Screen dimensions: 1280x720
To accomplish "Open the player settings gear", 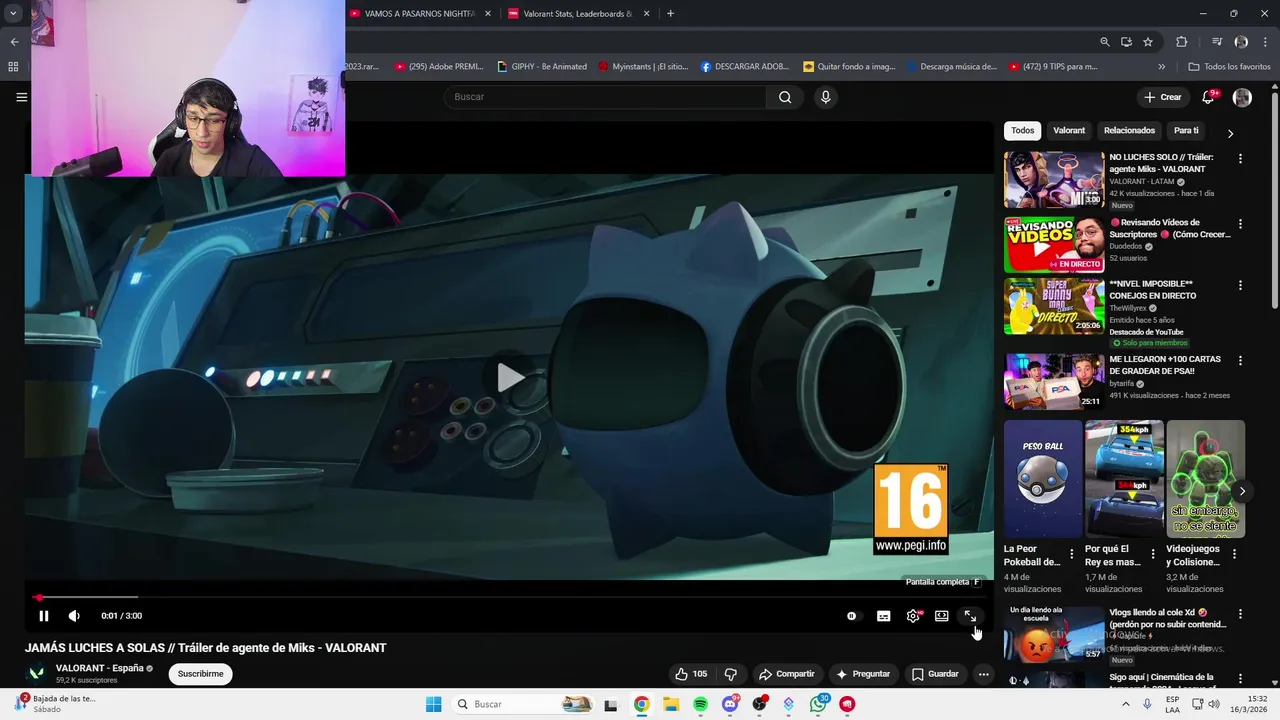I will [x=913, y=616].
